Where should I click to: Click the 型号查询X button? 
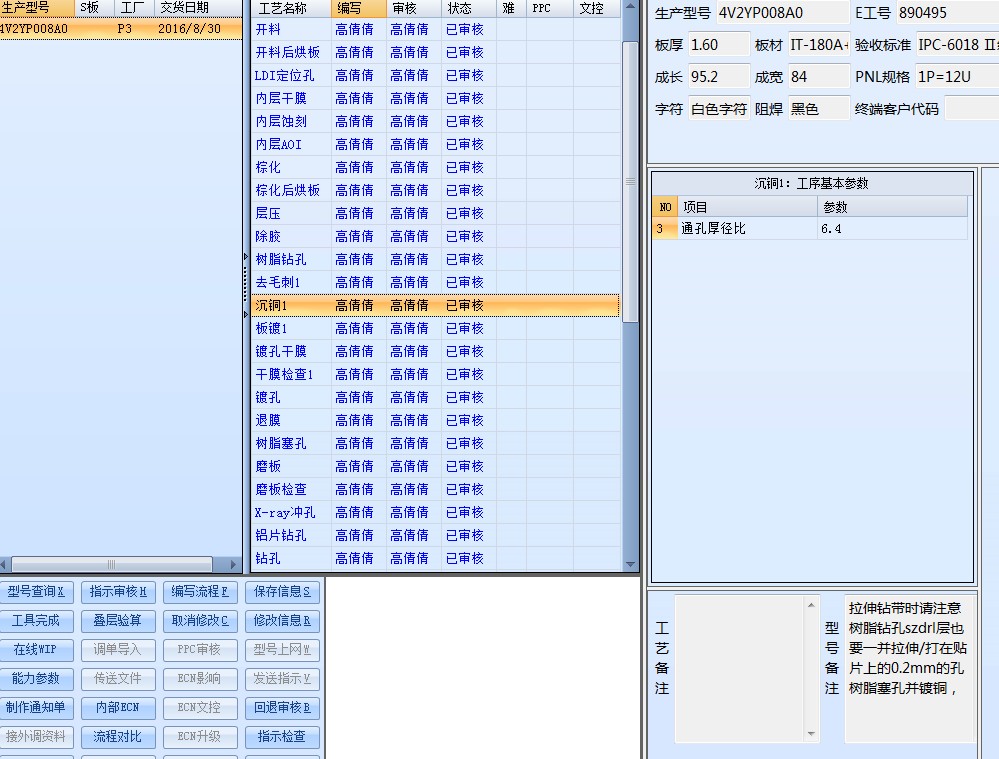[36, 592]
